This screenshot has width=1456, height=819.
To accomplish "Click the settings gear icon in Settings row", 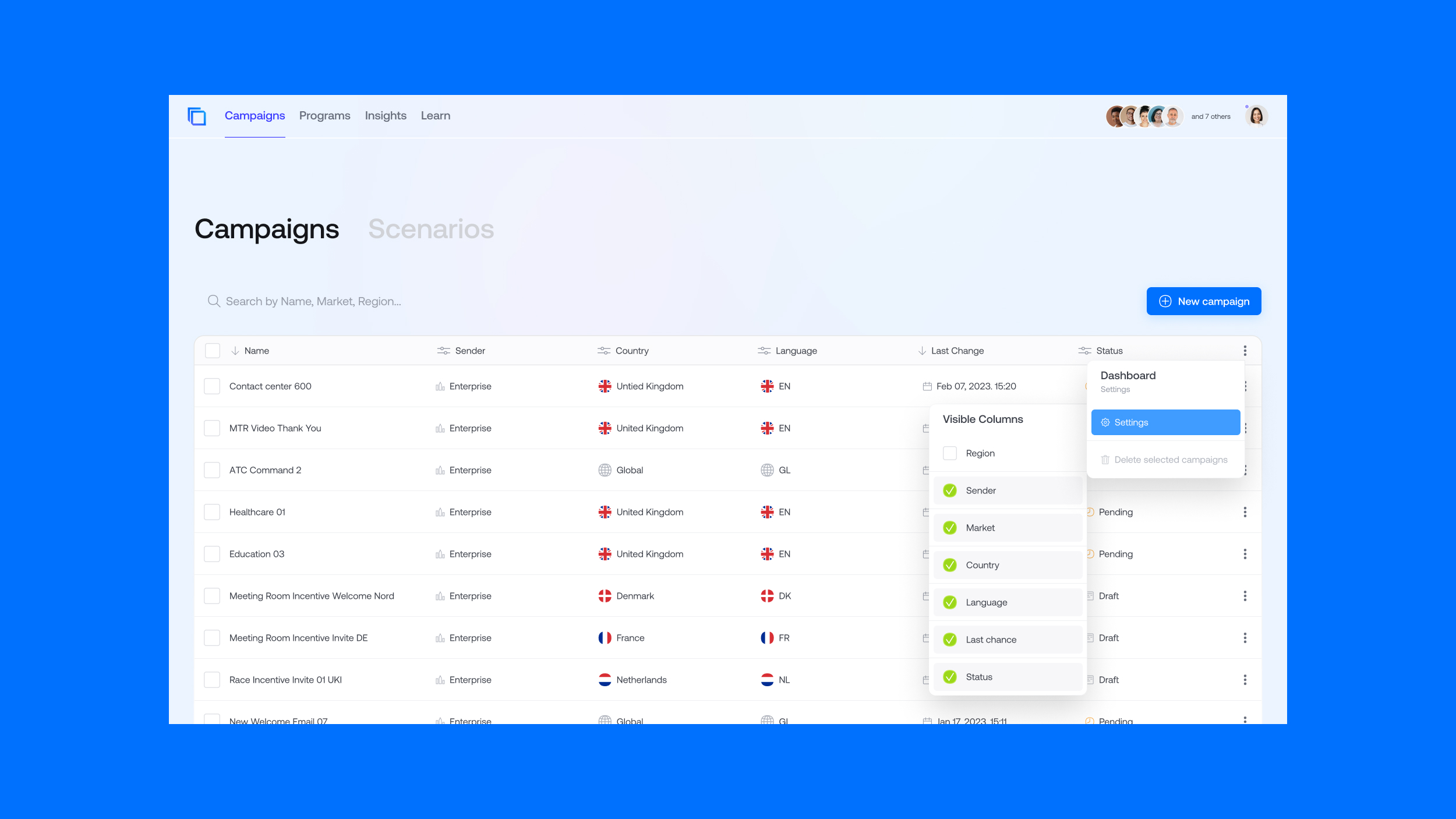I will [1106, 422].
